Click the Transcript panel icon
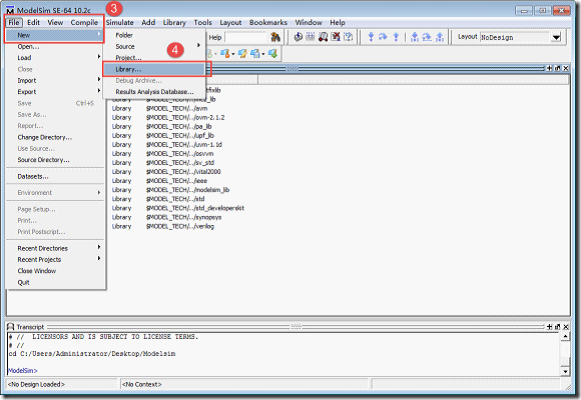The width and height of the screenshot is (581, 400). pyautogui.click(x=11, y=327)
